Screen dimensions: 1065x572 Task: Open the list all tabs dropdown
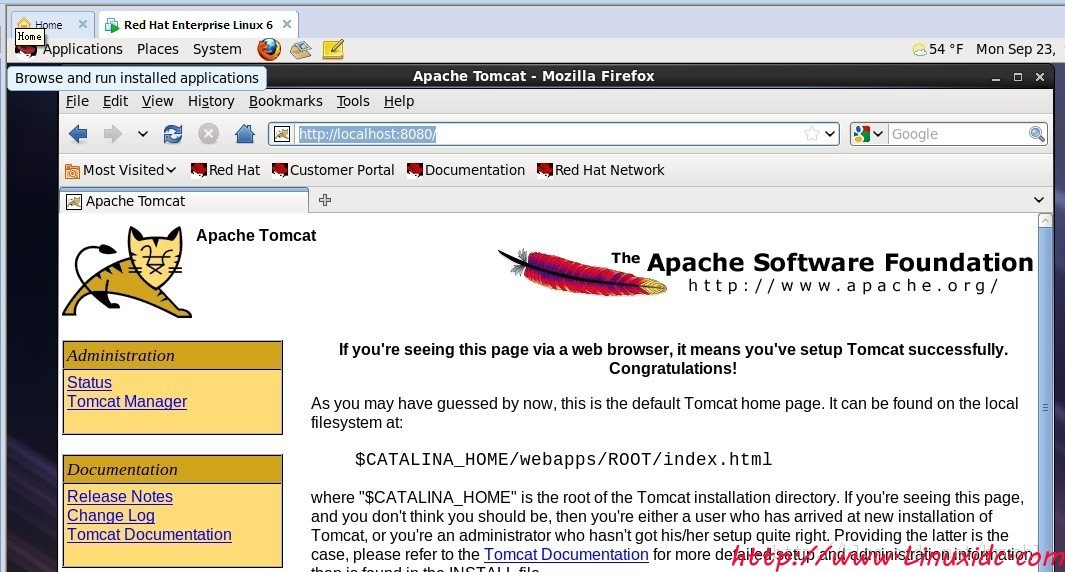coord(1039,200)
